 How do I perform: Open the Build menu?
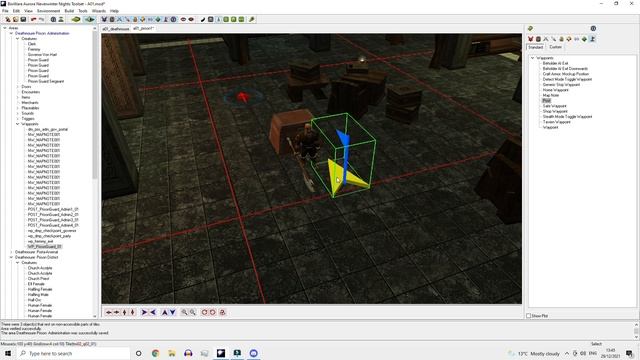[69, 11]
